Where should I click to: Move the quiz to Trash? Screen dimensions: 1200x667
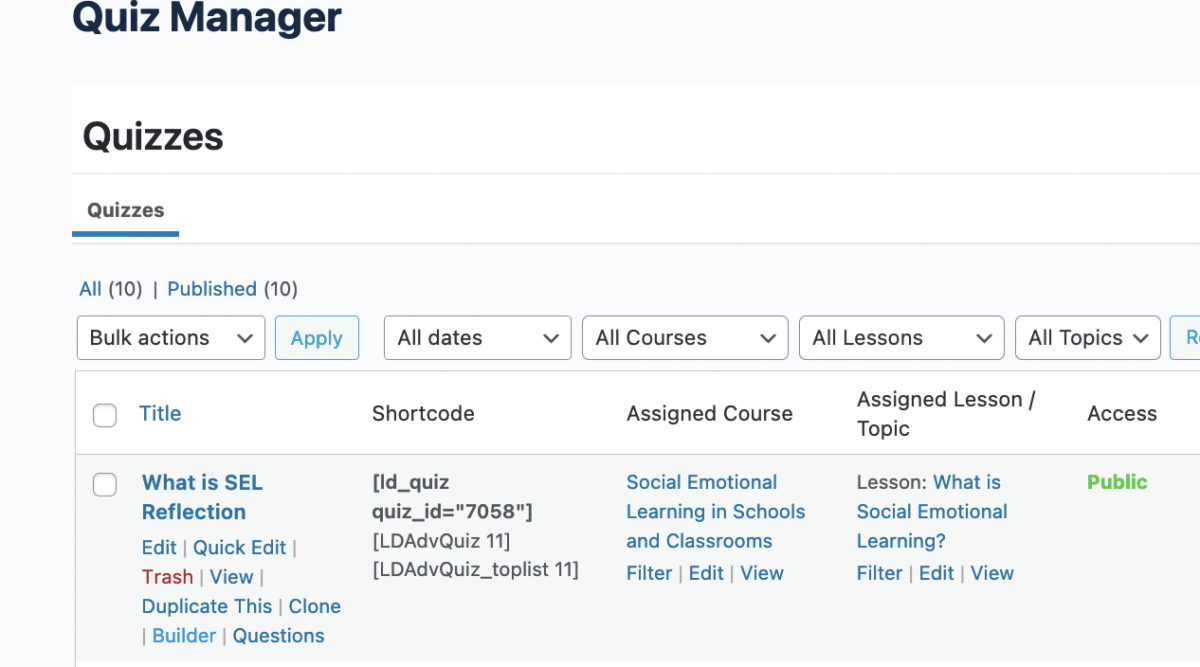pyautogui.click(x=167, y=577)
